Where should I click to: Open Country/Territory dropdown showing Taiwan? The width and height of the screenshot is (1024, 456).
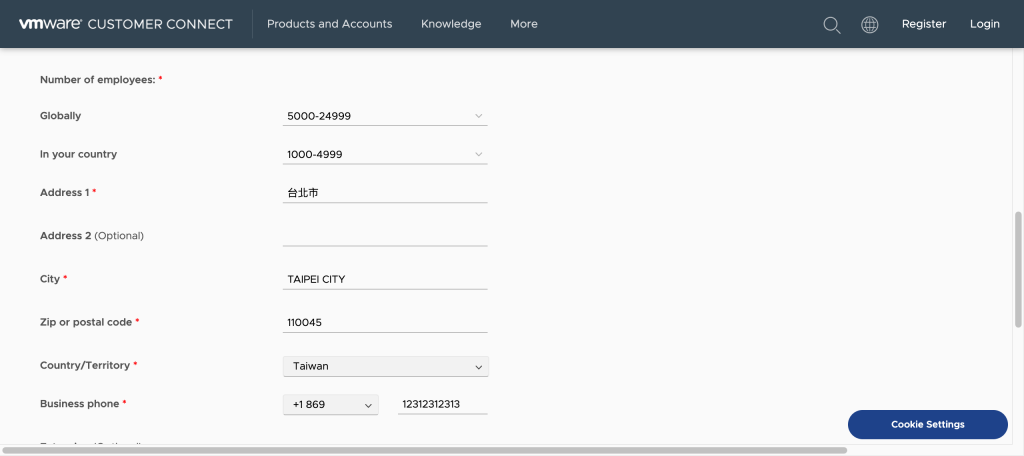coord(385,366)
